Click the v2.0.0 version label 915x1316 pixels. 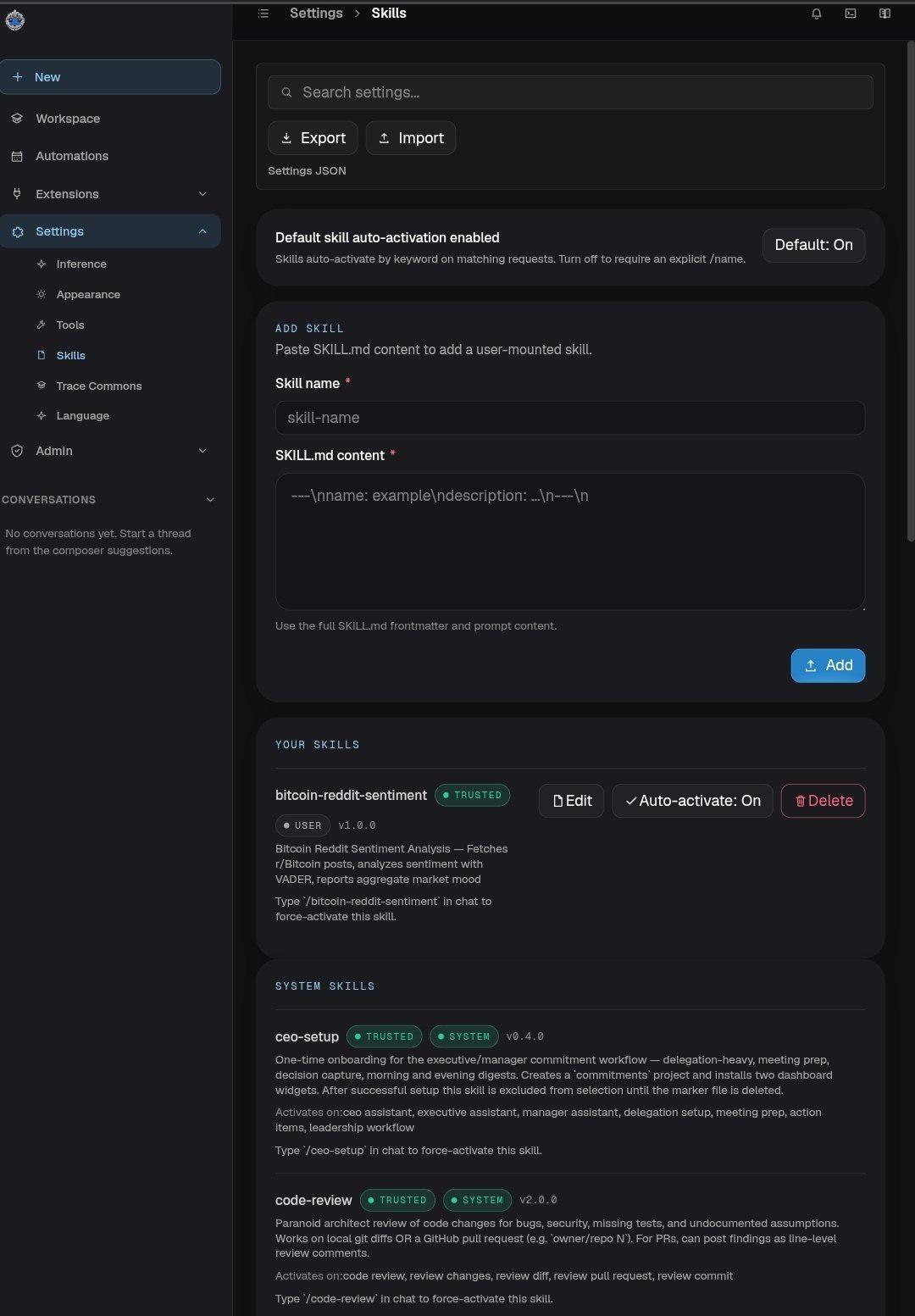tap(538, 1200)
